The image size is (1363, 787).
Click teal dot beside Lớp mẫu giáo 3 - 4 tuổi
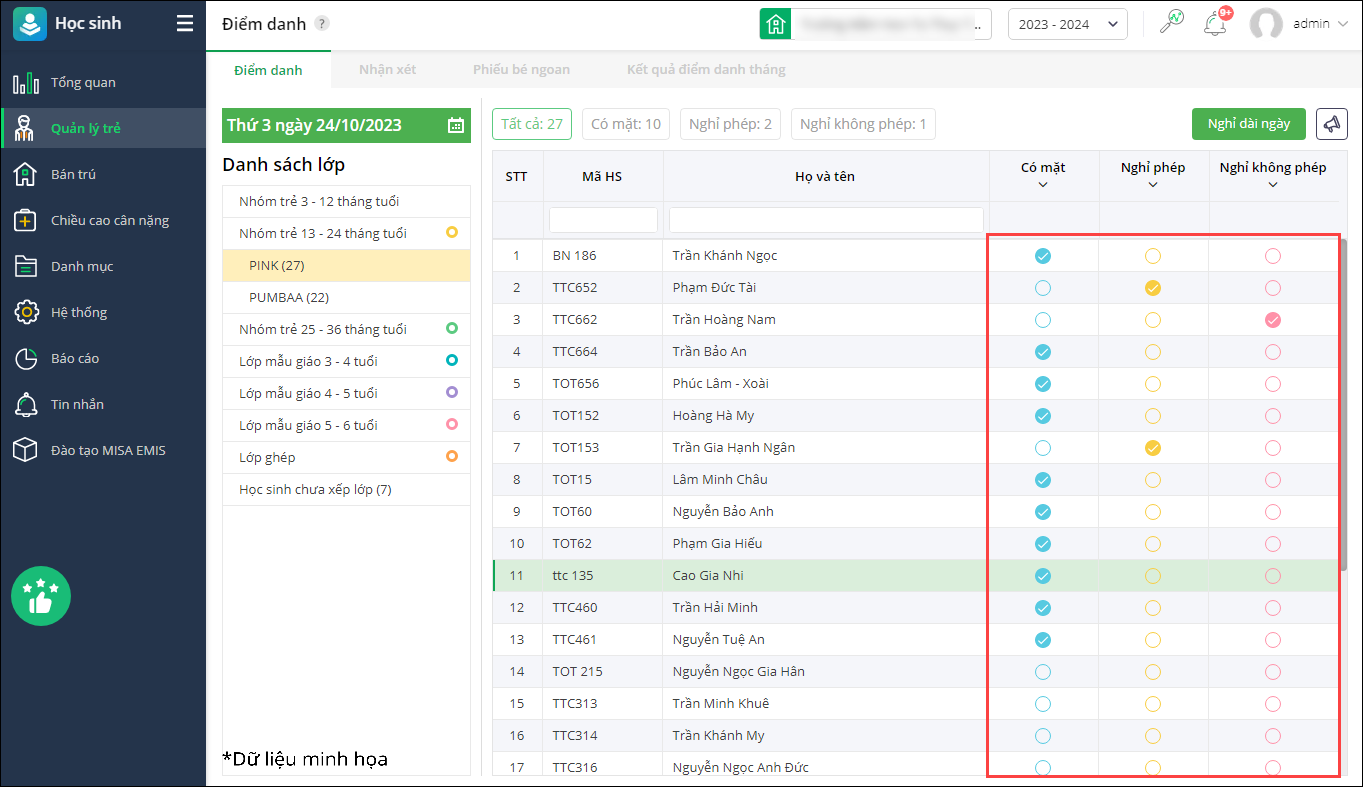pos(452,360)
